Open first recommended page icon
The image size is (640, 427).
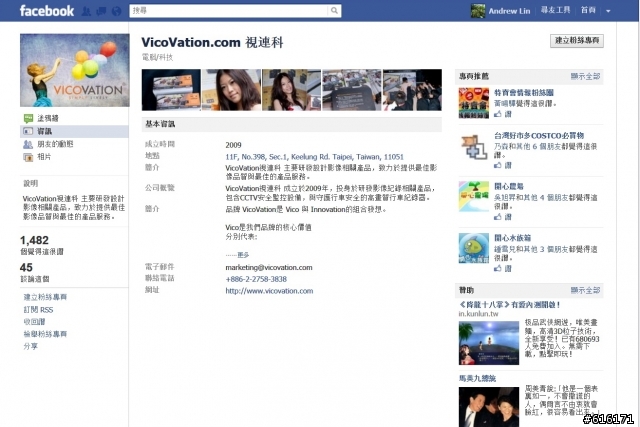473,103
